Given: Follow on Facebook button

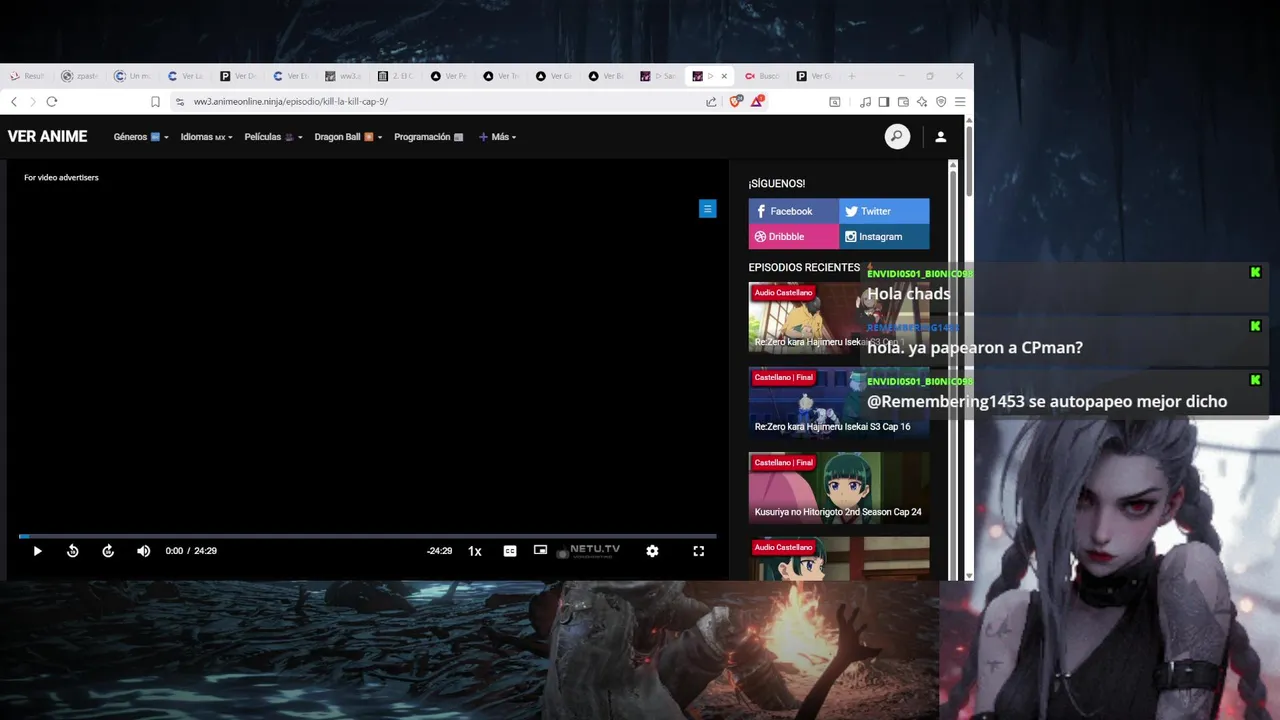Looking at the screenshot, I should point(793,211).
